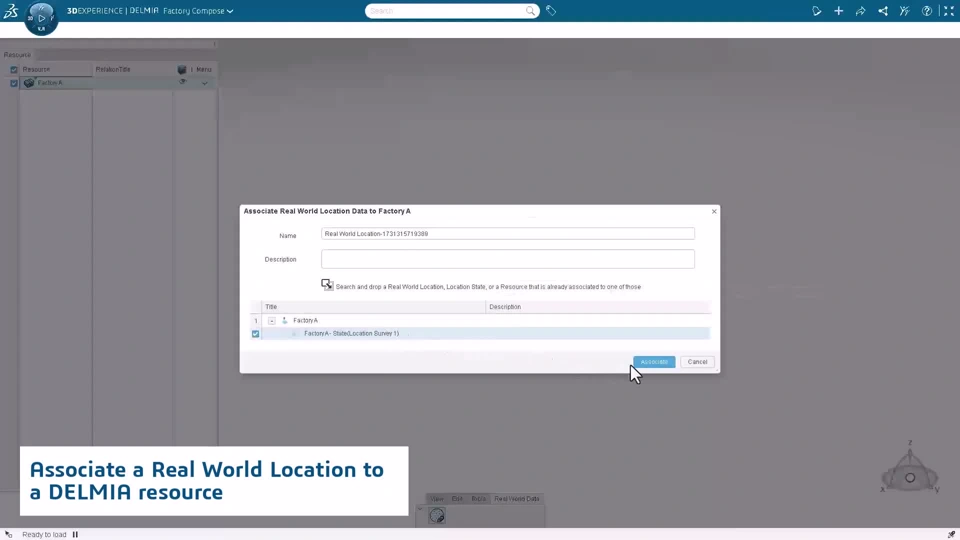Switch to the Real World Data tab
Screen dimensions: 960x540
point(517,499)
